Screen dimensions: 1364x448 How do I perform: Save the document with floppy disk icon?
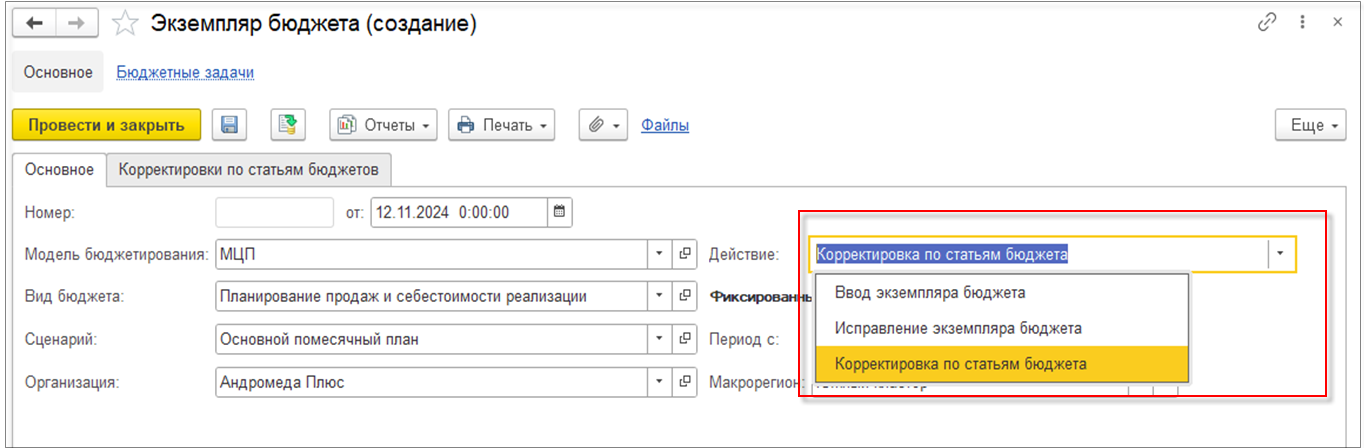(229, 125)
